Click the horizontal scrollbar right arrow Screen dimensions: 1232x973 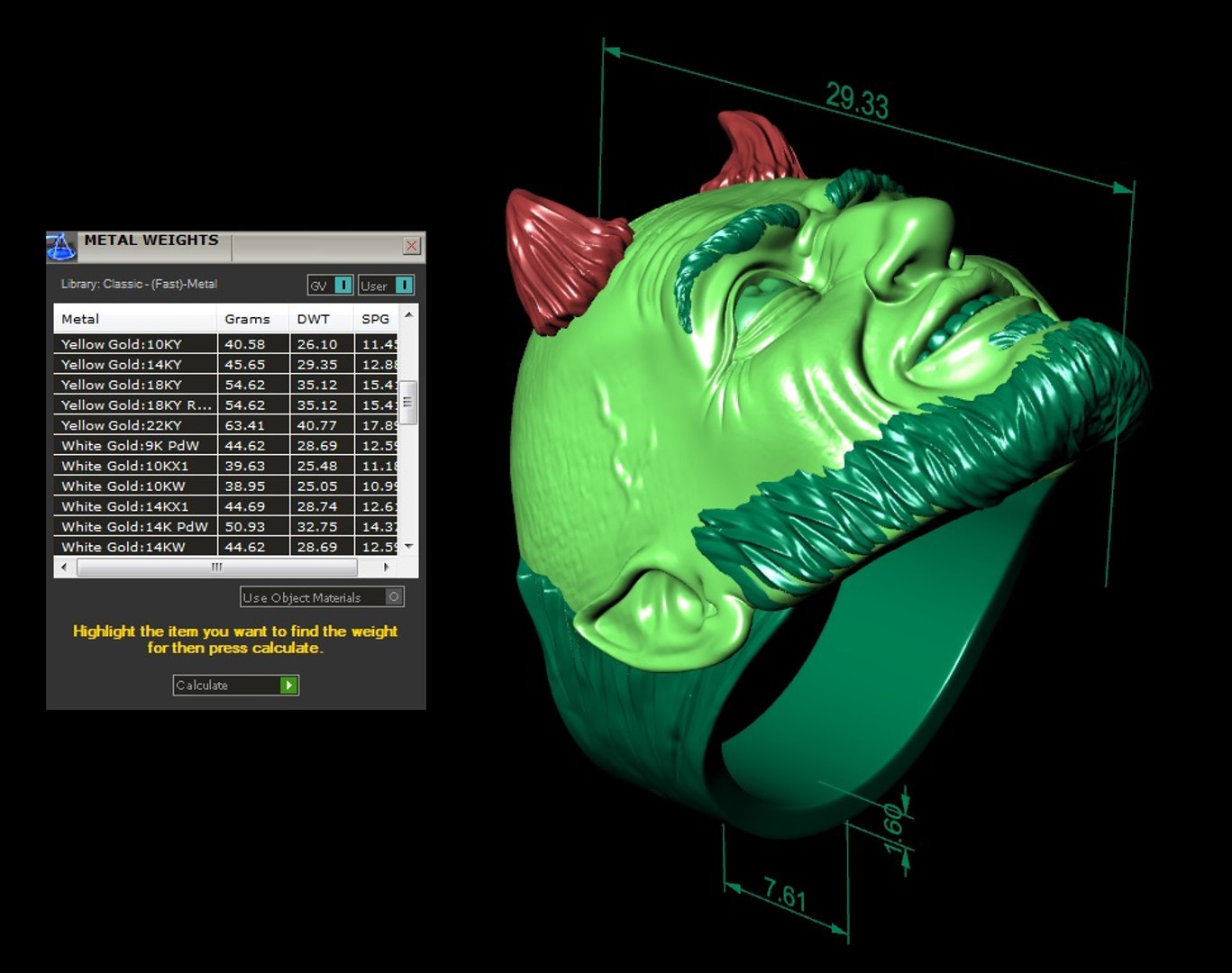386,567
